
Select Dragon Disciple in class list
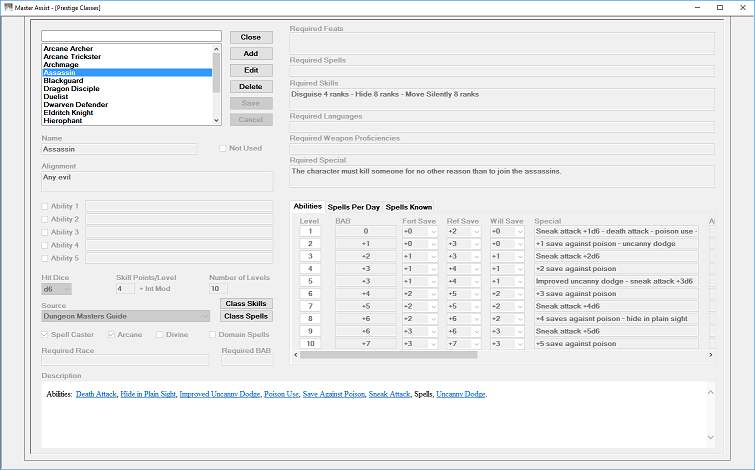click(127, 89)
